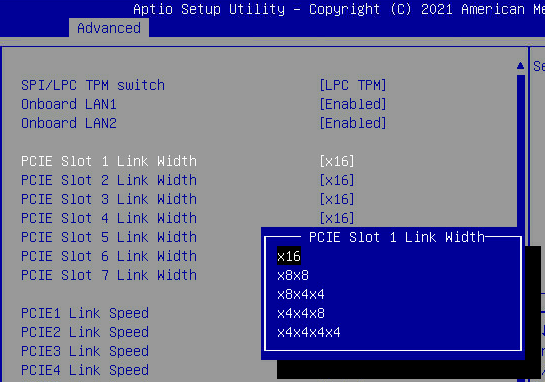Click the scrollbar up arrow
The image size is (545, 382).
[x=520, y=66]
